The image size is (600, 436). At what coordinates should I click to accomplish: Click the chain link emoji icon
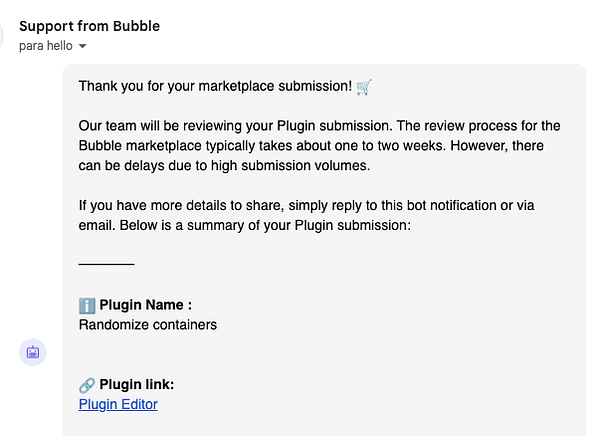[87, 385]
